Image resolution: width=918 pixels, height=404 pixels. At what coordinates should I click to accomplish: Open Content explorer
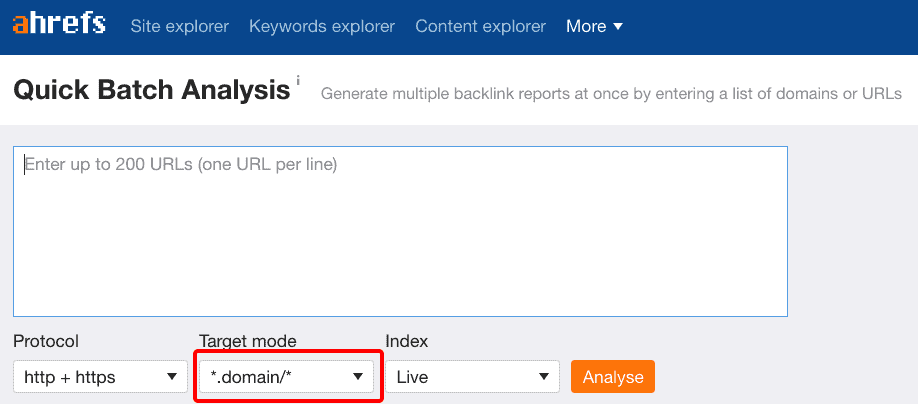pos(481,26)
